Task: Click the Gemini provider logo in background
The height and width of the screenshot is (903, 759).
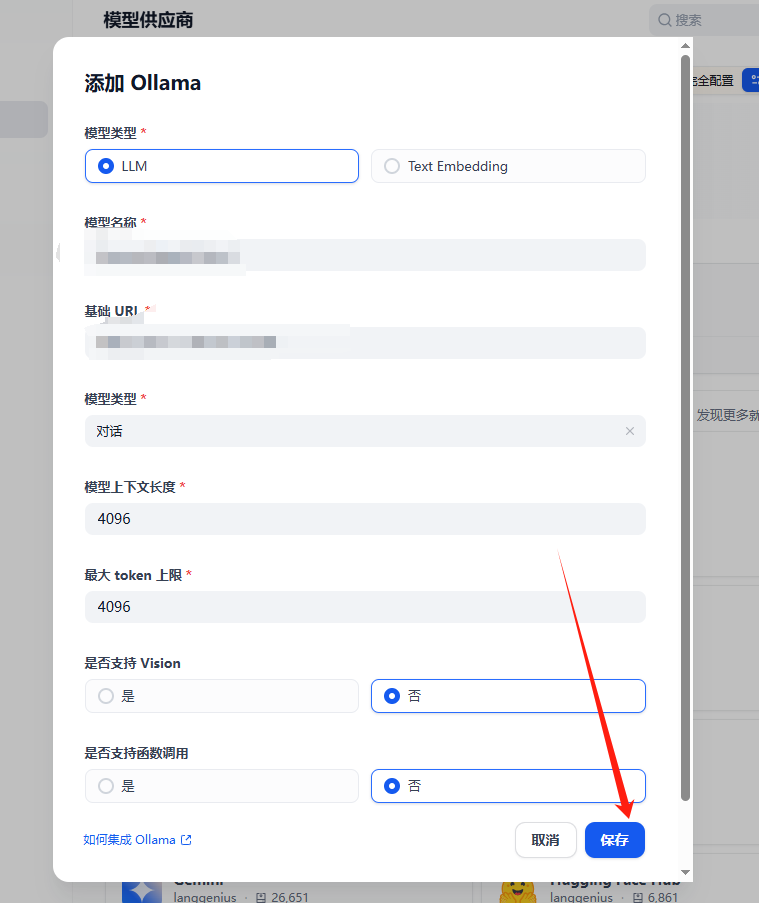Action: (142, 892)
